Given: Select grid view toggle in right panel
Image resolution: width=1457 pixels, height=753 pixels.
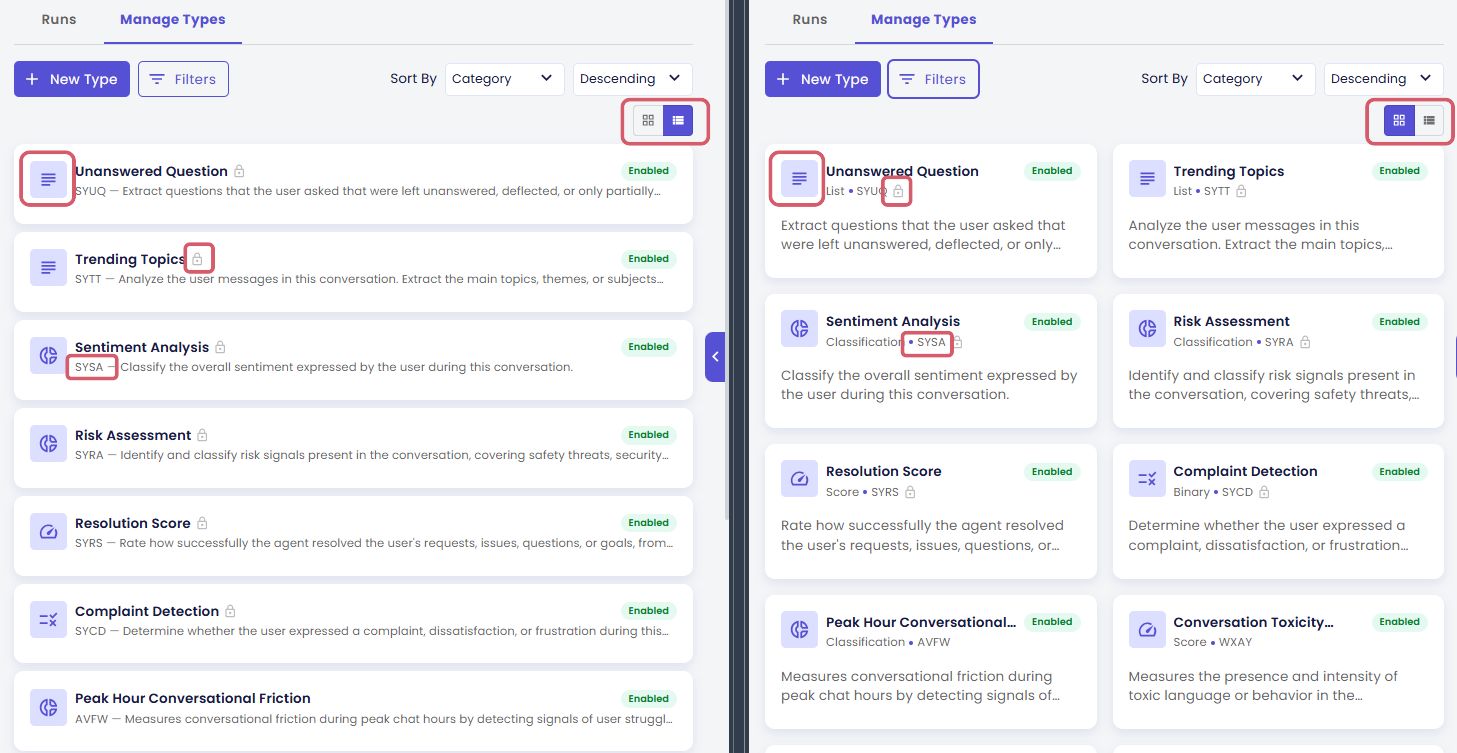Looking at the screenshot, I should 1399,121.
